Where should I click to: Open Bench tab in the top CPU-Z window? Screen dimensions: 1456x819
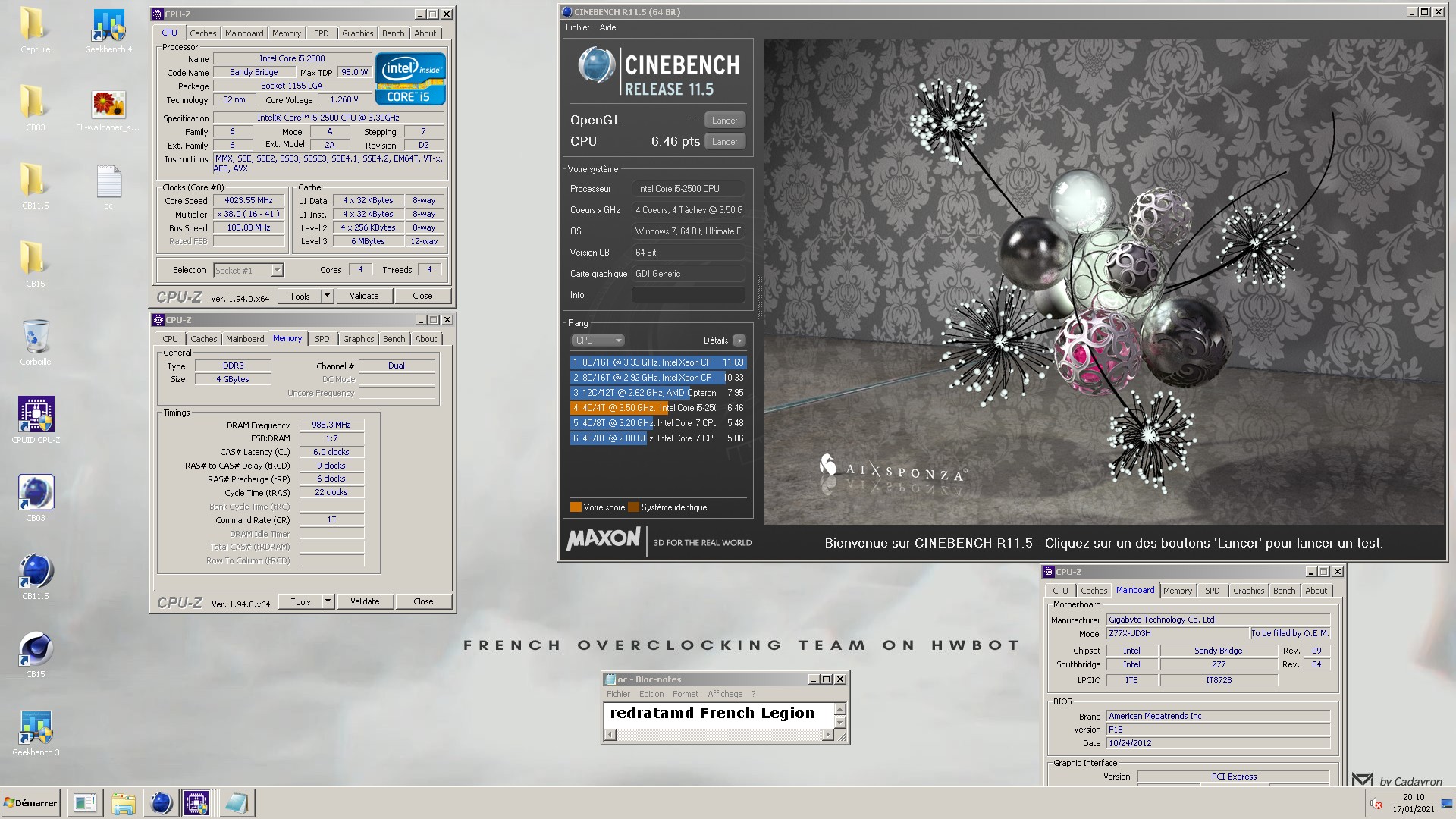(393, 33)
